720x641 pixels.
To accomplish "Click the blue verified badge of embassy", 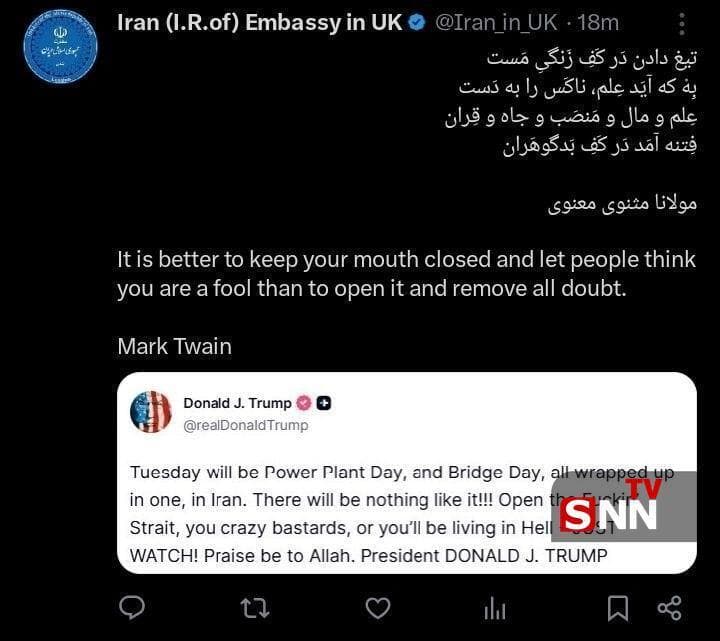I will [417, 22].
